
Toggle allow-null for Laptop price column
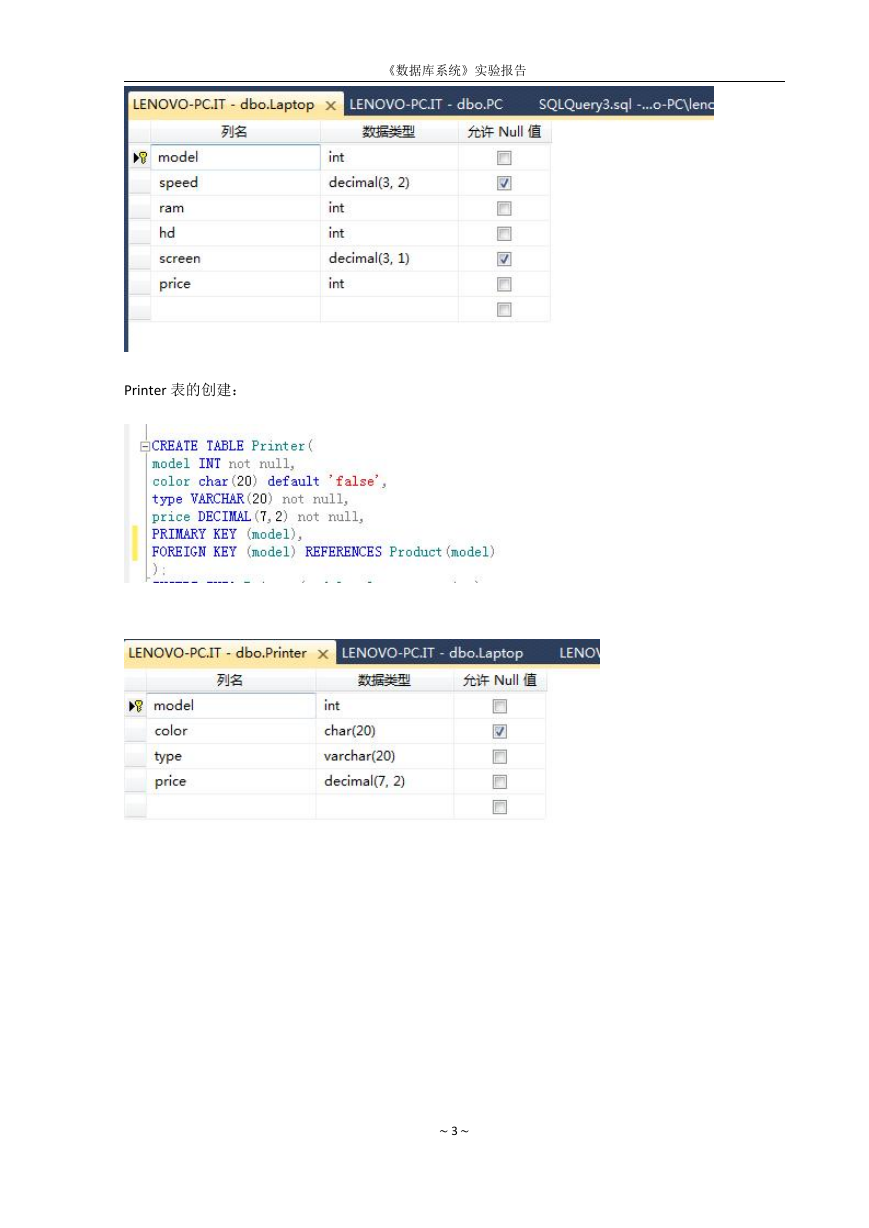click(x=504, y=284)
